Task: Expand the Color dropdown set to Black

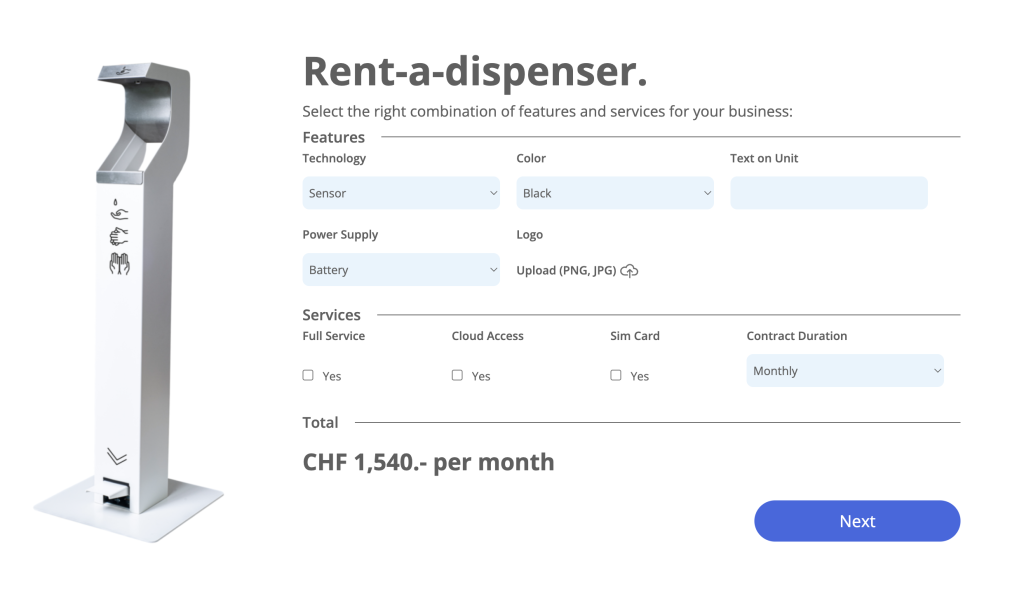Action: [x=615, y=193]
